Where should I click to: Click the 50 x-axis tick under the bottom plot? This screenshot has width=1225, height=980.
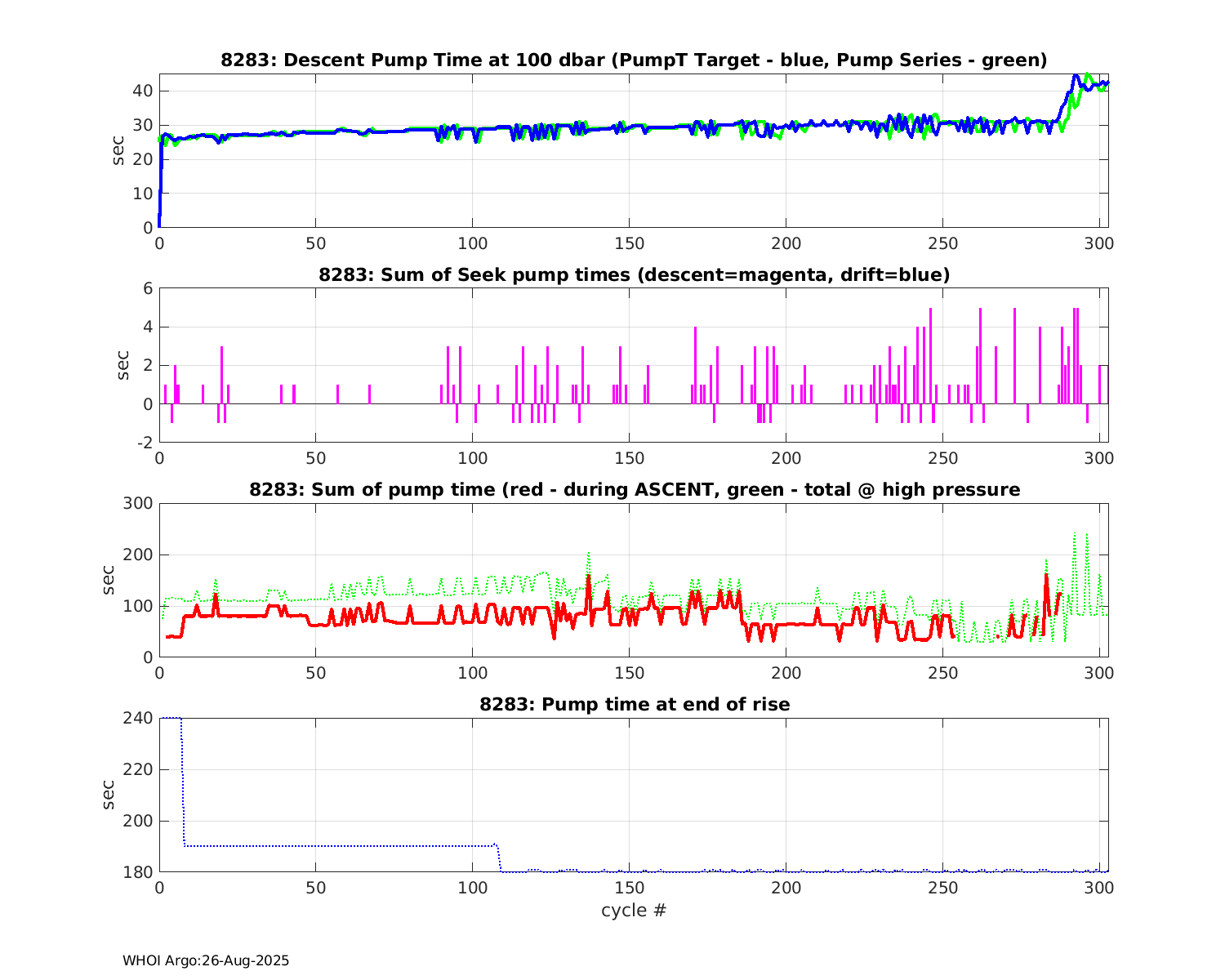coord(315,888)
